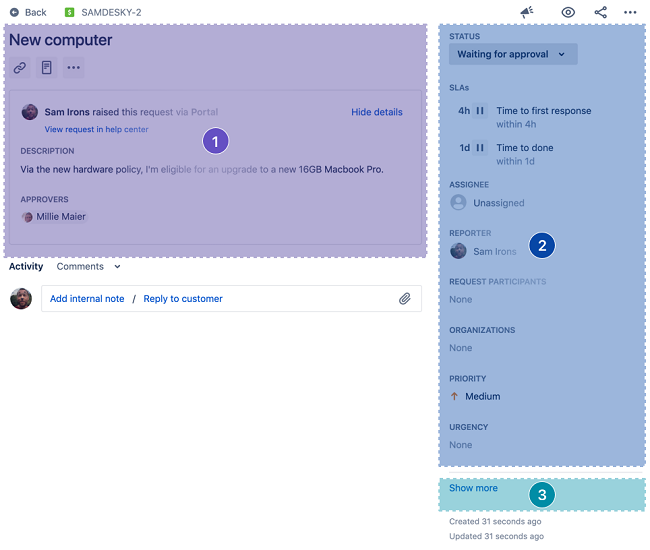The height and width of the screenshot is (550, 650).
Task: Click the megaphone feedback icon
Action: (527, 12)
